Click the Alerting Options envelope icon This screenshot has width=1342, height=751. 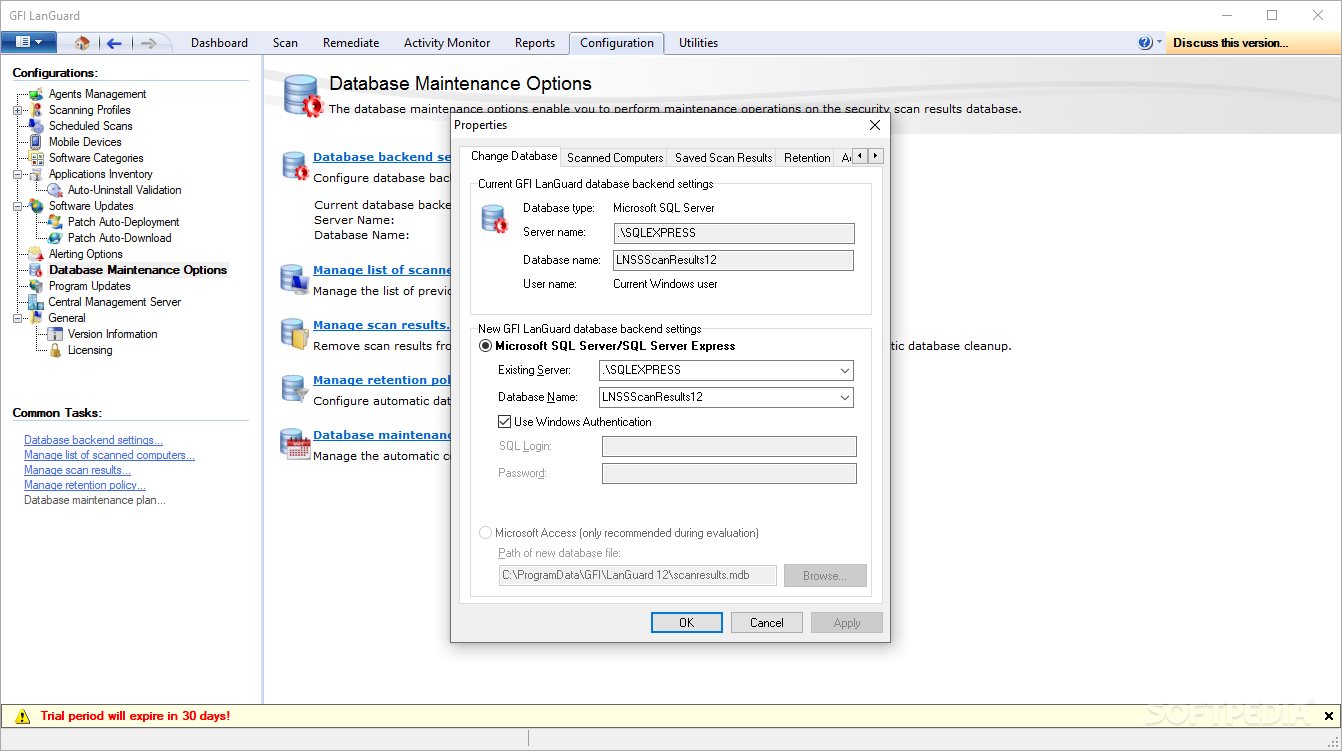(x=36, y=254)
